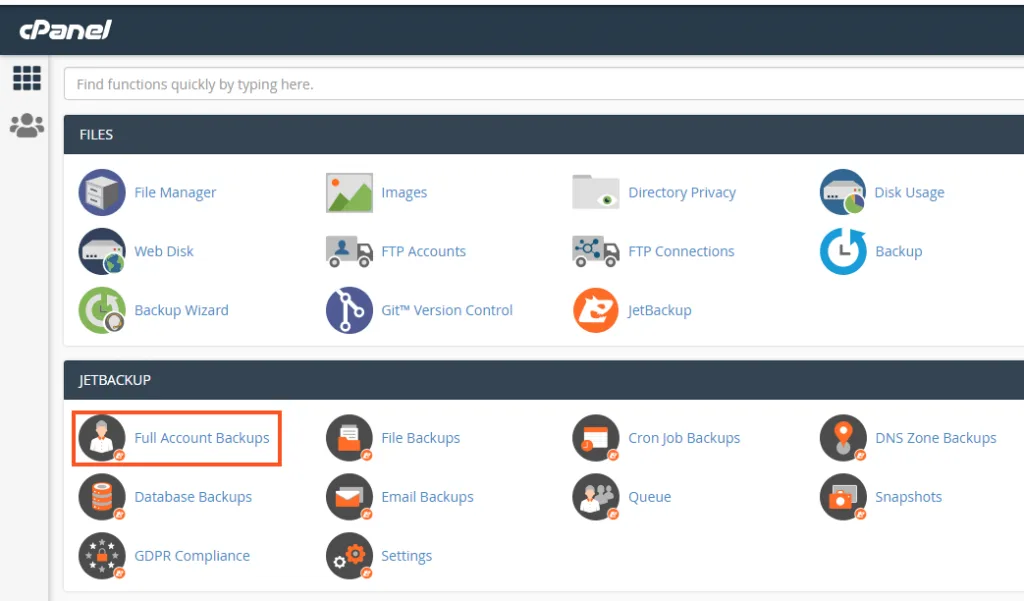Select the Web Disk icon
The width and height of the screenshot is (1024, 601).
click(102, 251)
